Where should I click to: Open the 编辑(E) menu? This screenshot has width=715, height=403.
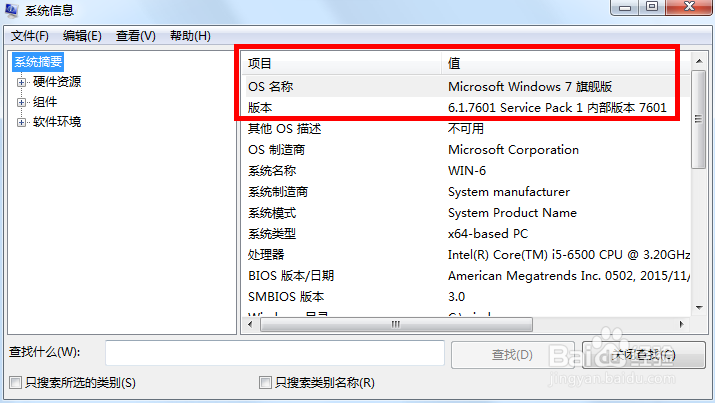82,36
